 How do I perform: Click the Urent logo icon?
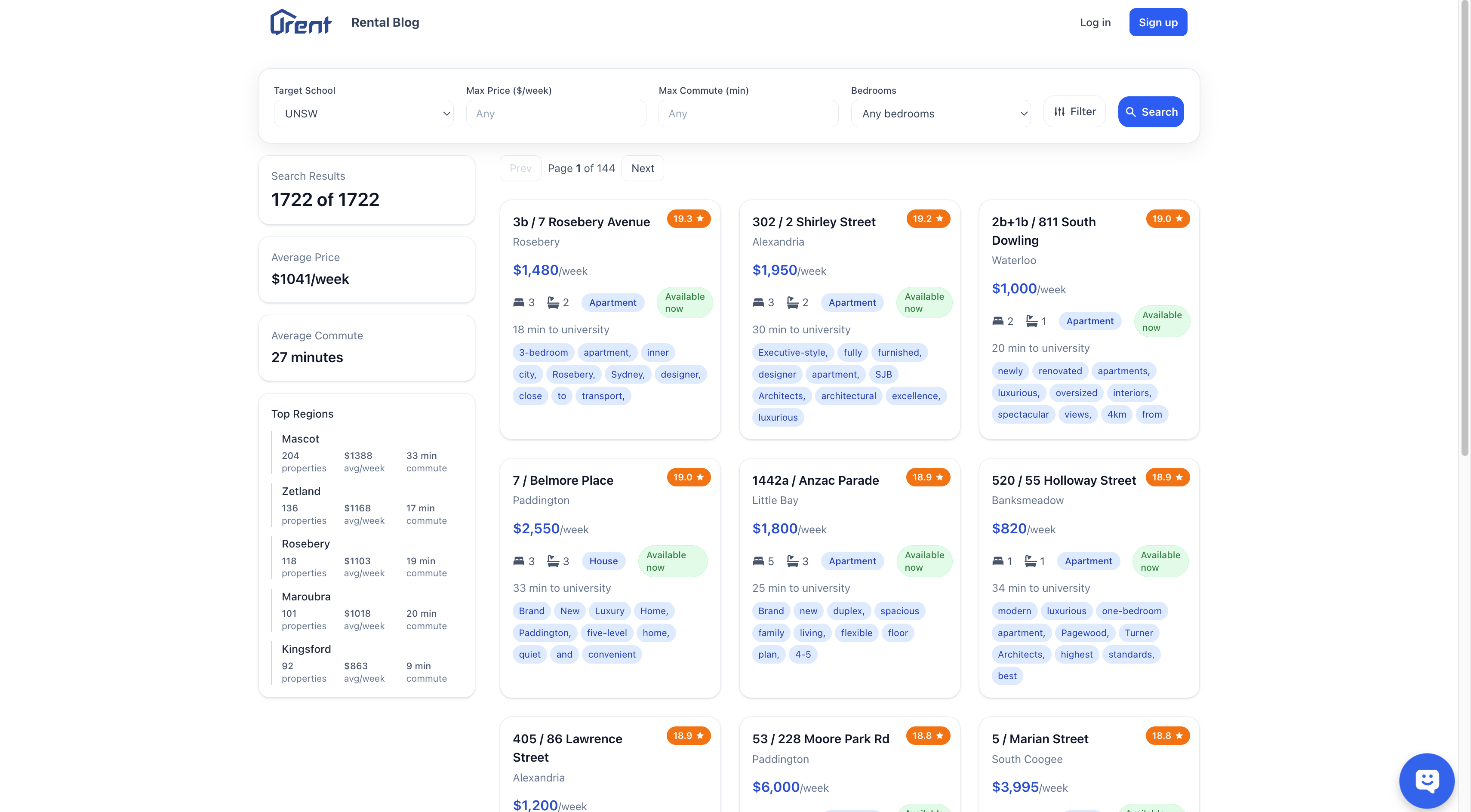point(300,22)
